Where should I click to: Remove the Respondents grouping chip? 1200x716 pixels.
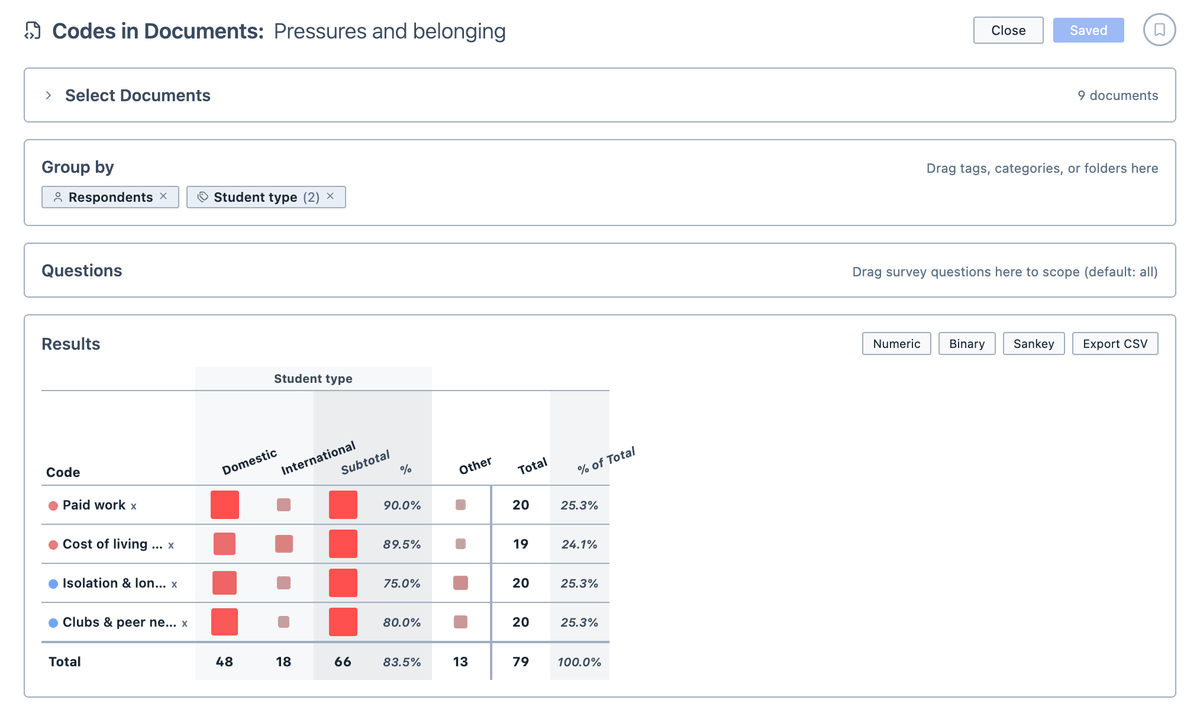pyautogui.click(x=164, y=197)
